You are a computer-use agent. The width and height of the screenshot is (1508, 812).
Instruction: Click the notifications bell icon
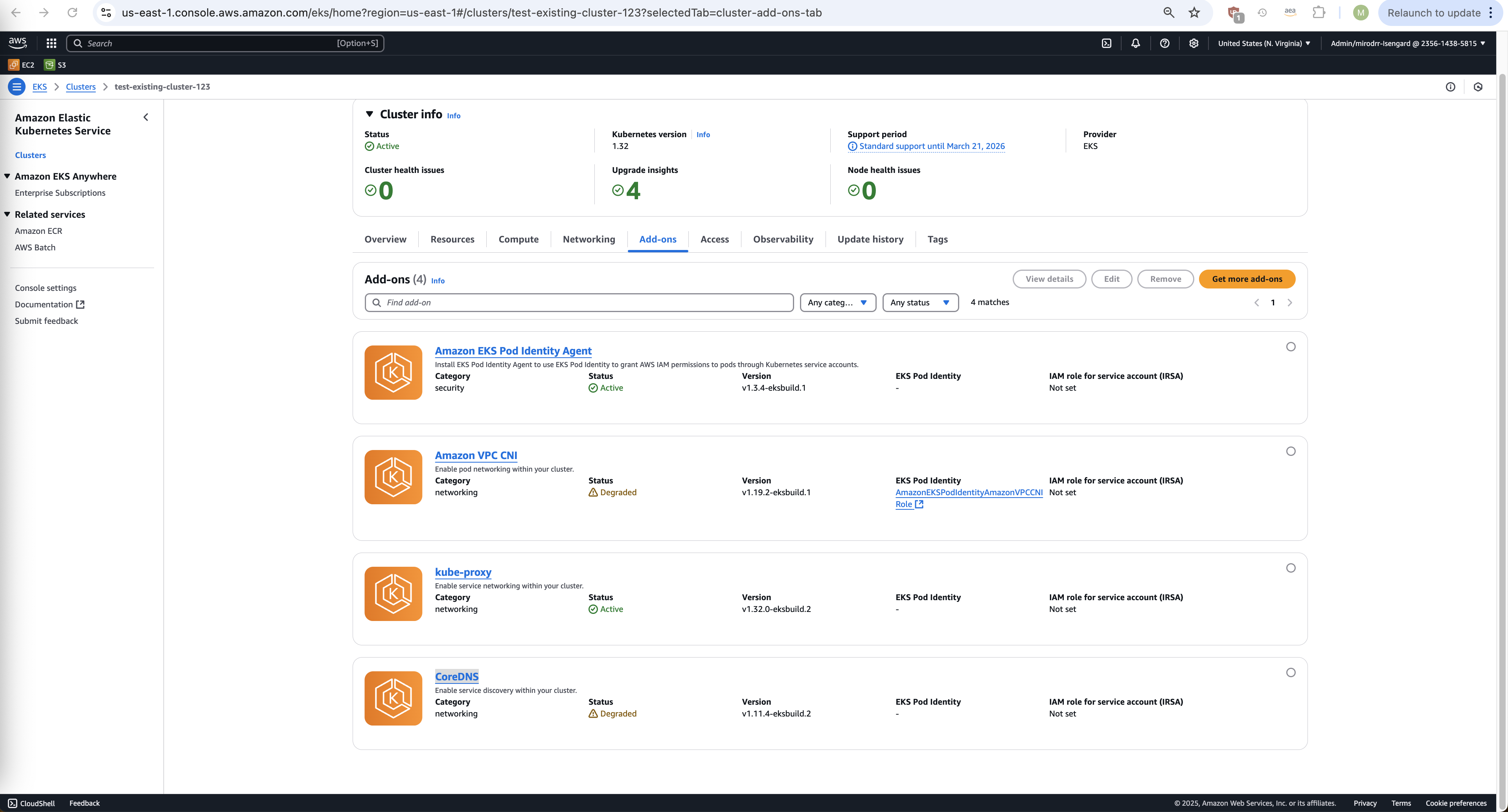pos(1135,43)
